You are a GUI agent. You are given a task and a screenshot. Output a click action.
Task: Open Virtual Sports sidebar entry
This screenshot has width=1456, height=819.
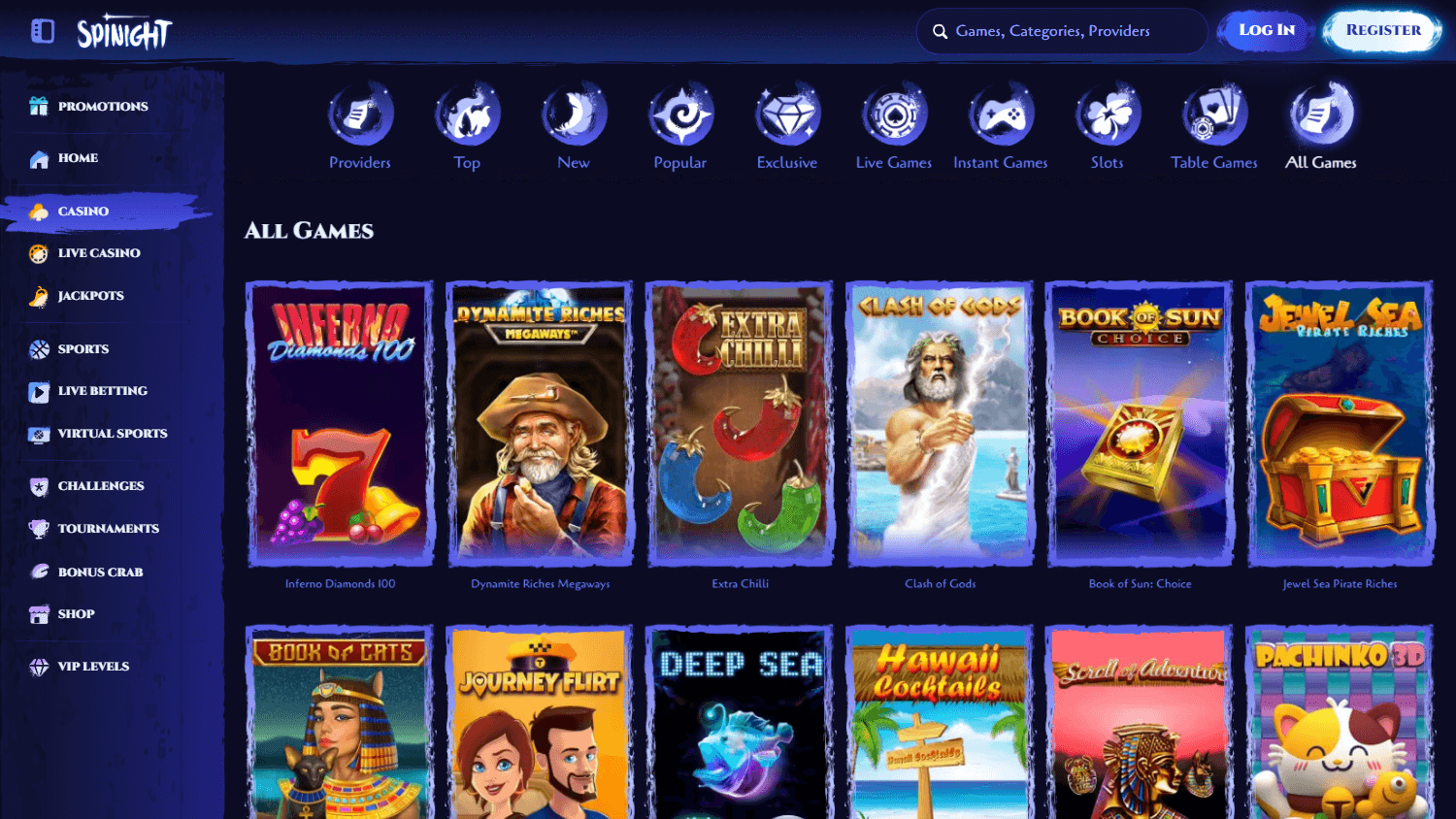coord(112,434)
